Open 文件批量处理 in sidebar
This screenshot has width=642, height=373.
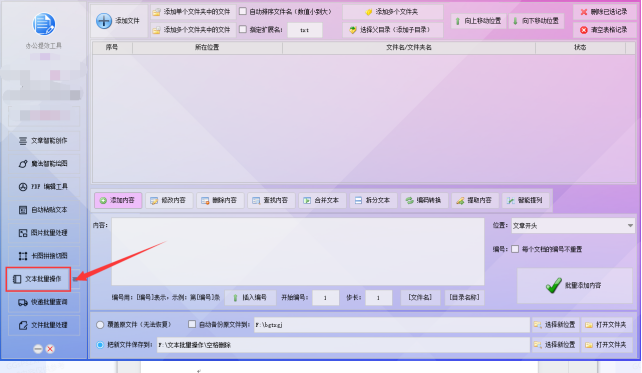(x=44, y=325)
